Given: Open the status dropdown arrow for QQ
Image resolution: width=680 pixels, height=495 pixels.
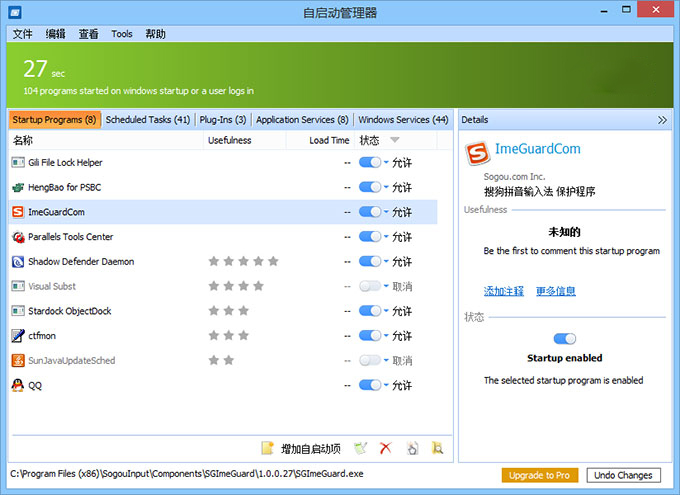Looking at the screenshot, I should pos(386,385).
